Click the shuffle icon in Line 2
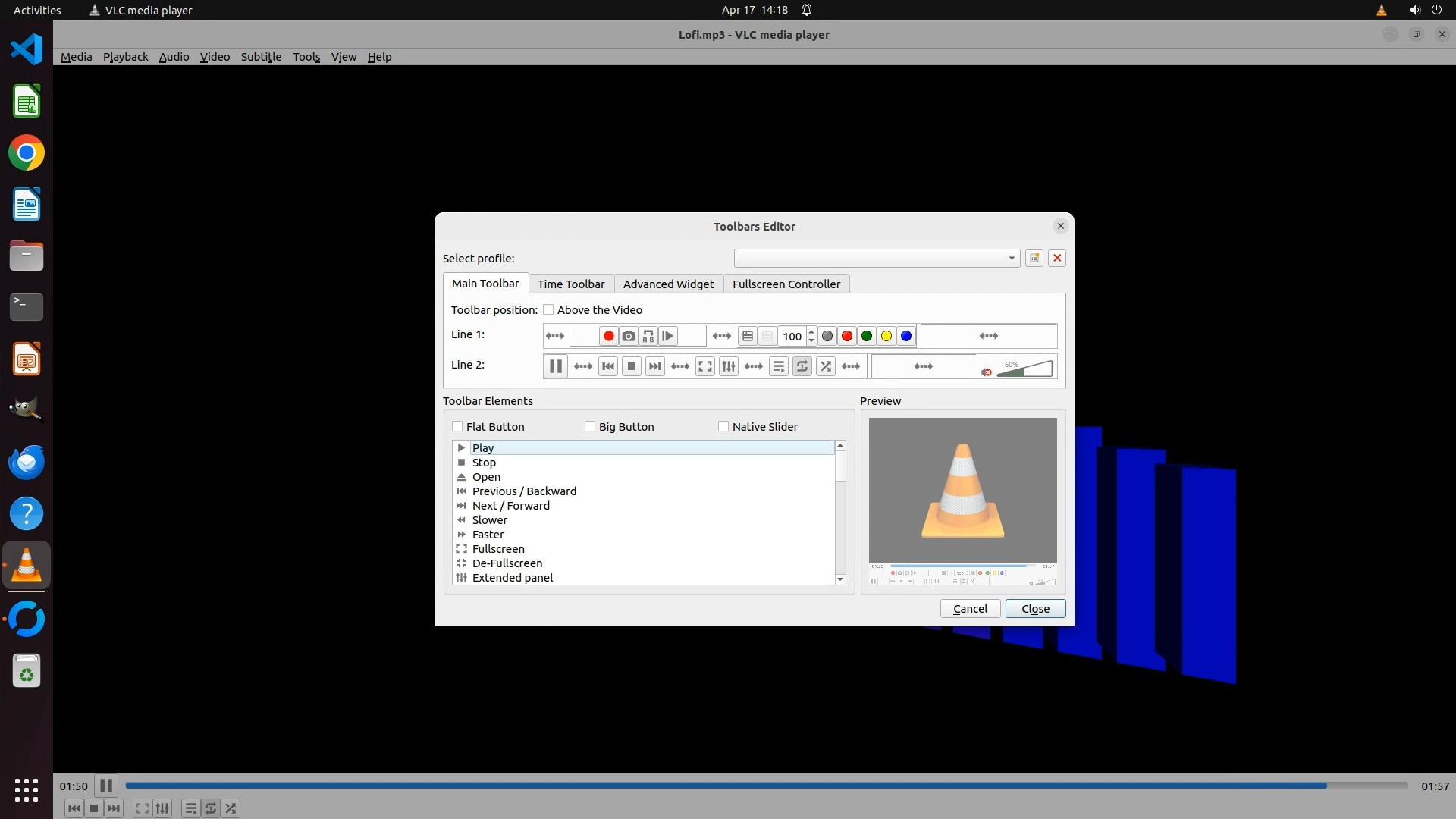 tap(825, 366)
